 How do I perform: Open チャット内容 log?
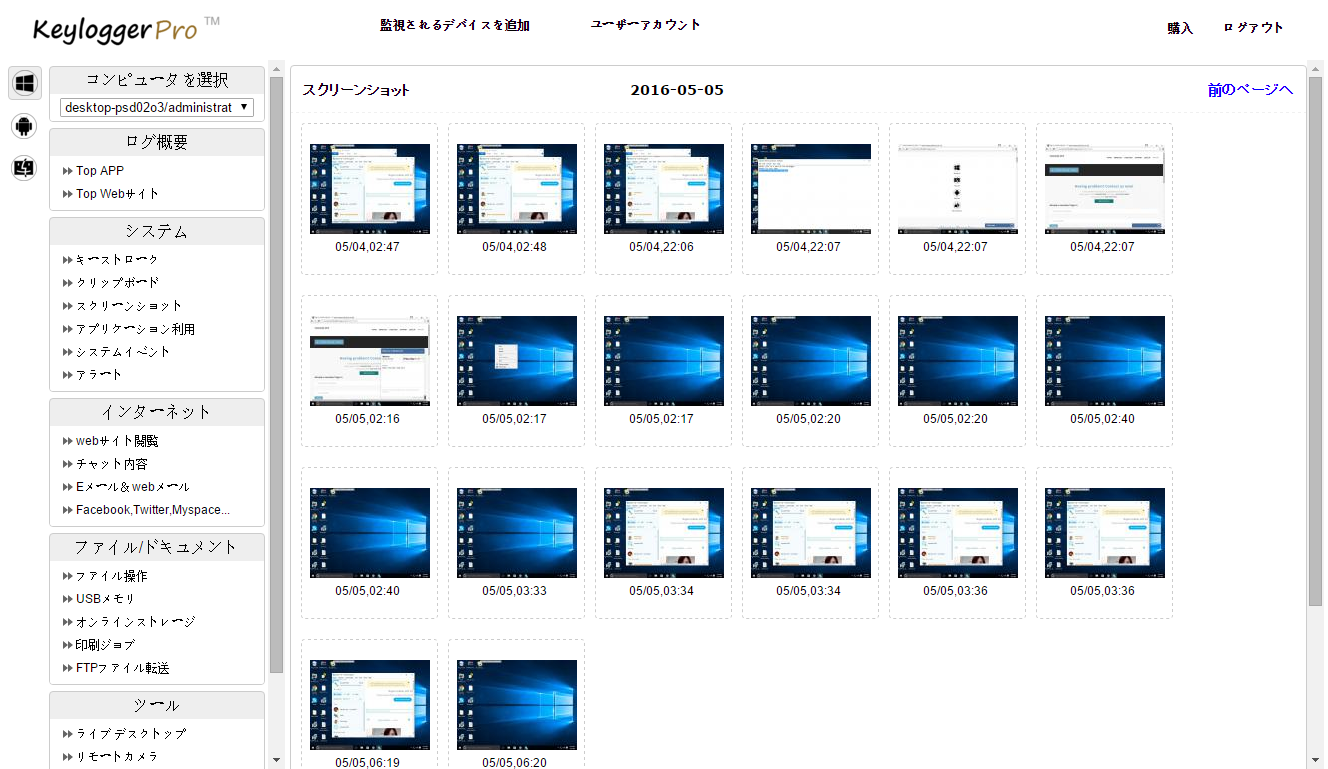[x=111, y=464]
